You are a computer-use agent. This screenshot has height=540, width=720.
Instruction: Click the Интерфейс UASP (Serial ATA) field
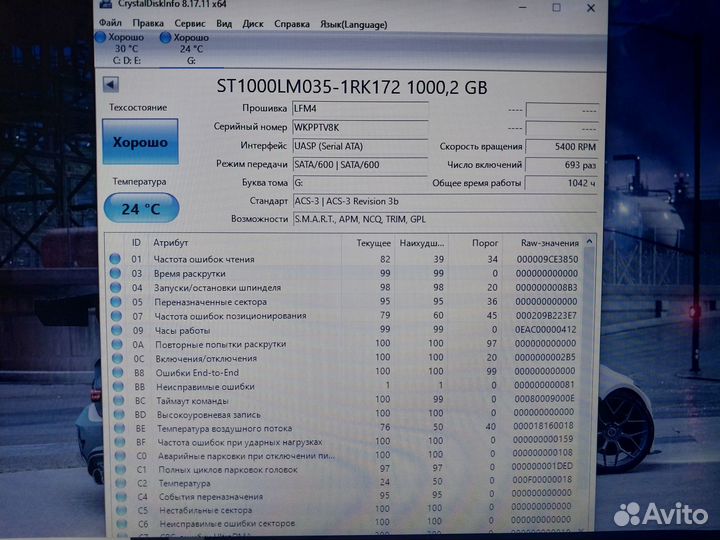pos(360,146)
